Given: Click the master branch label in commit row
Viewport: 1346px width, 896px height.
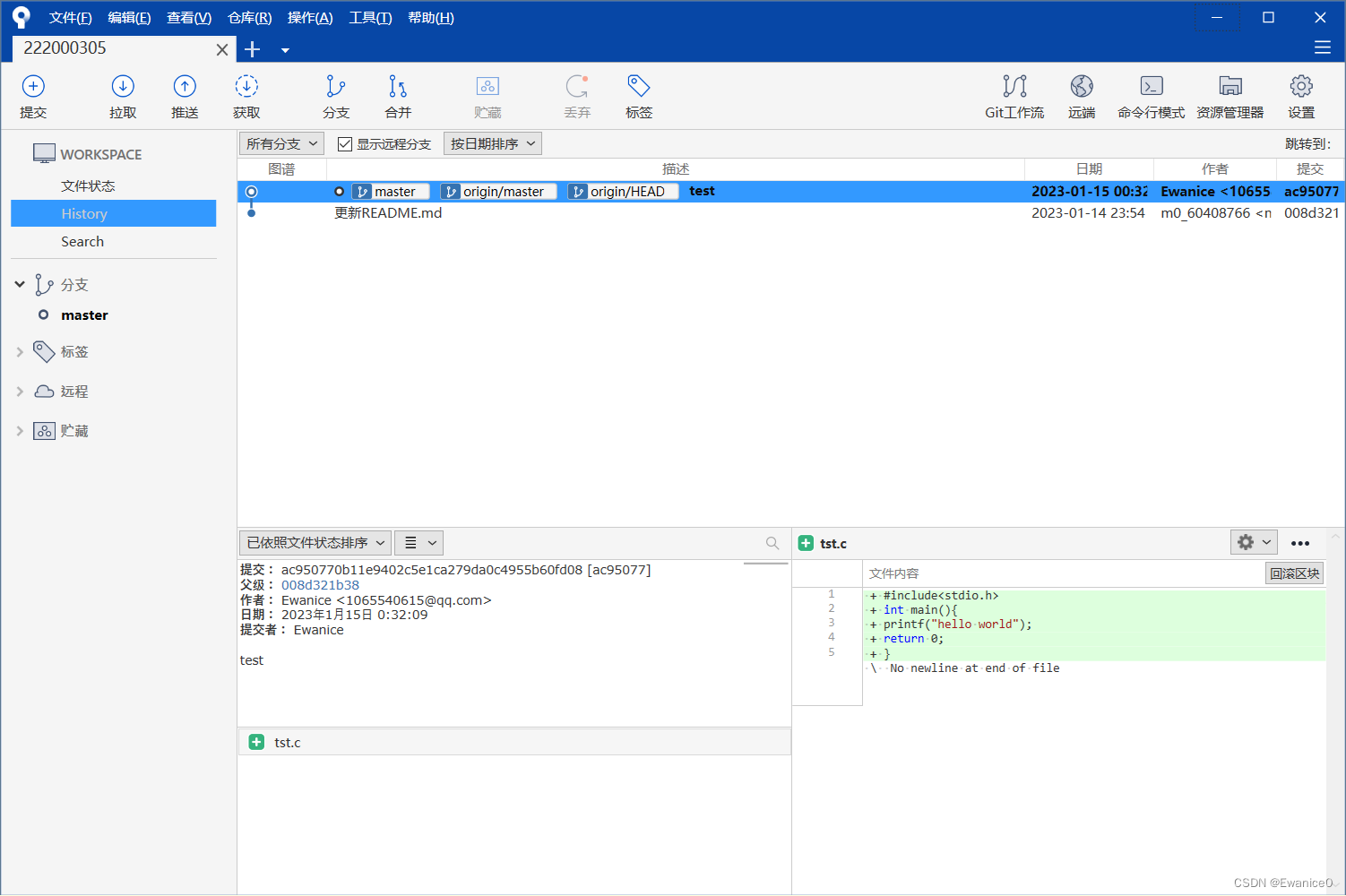Looking at the screenshot, I should 391,192.
